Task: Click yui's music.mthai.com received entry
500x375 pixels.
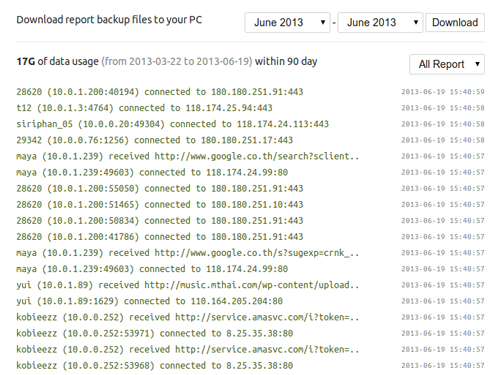Action: point(188,285)
